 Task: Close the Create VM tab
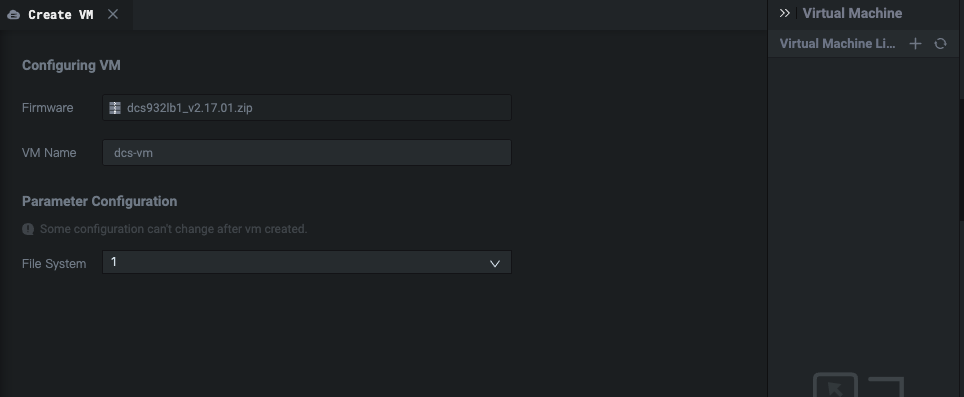[113, 14]
